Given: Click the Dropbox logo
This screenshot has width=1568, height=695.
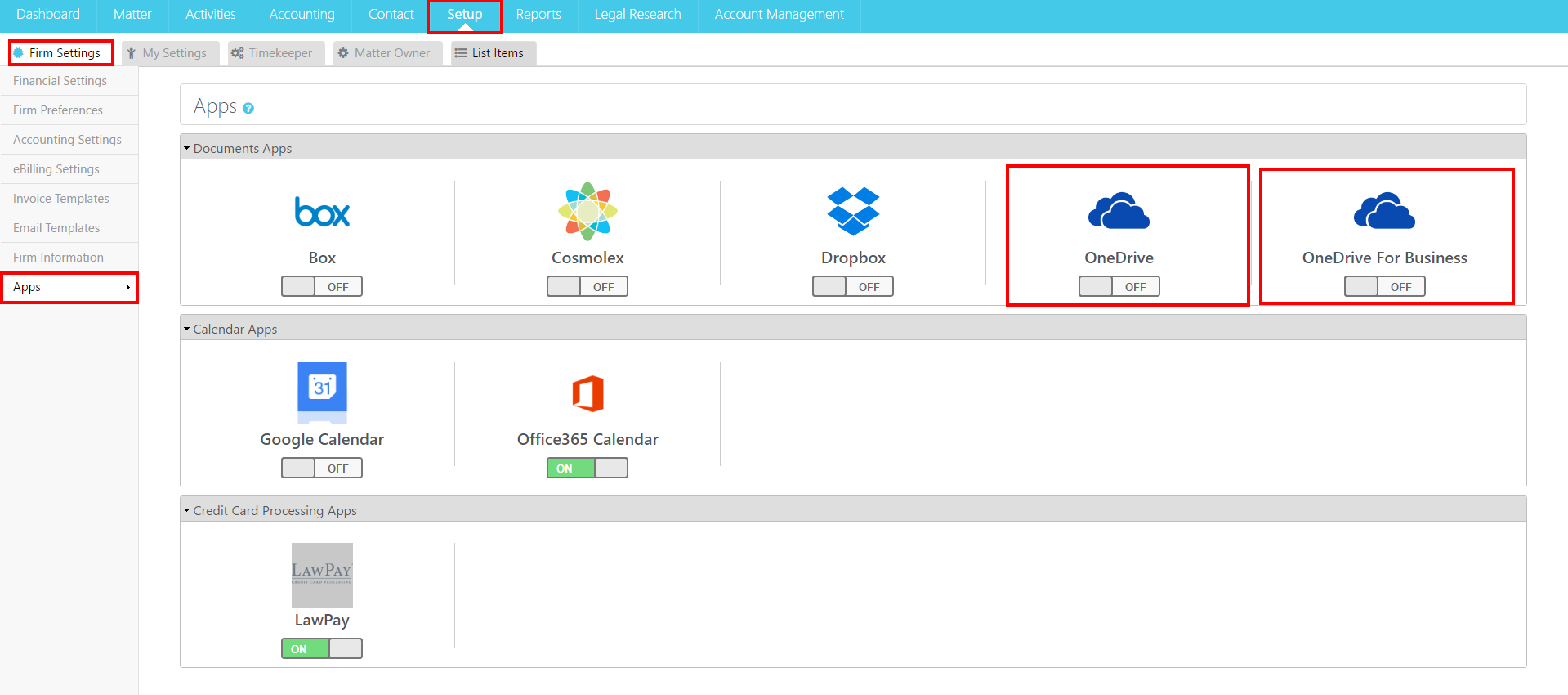Looking at the screenshot, I should (853, 212).
